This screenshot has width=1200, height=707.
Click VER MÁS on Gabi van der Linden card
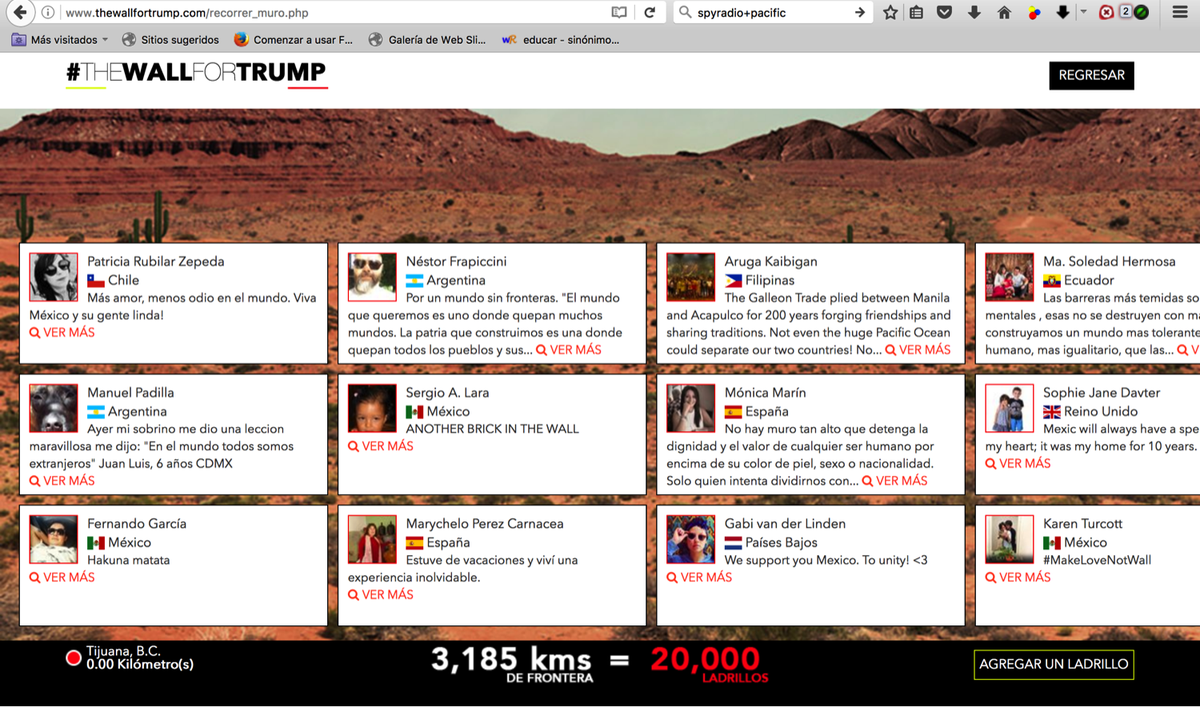[x=700, y=577]
